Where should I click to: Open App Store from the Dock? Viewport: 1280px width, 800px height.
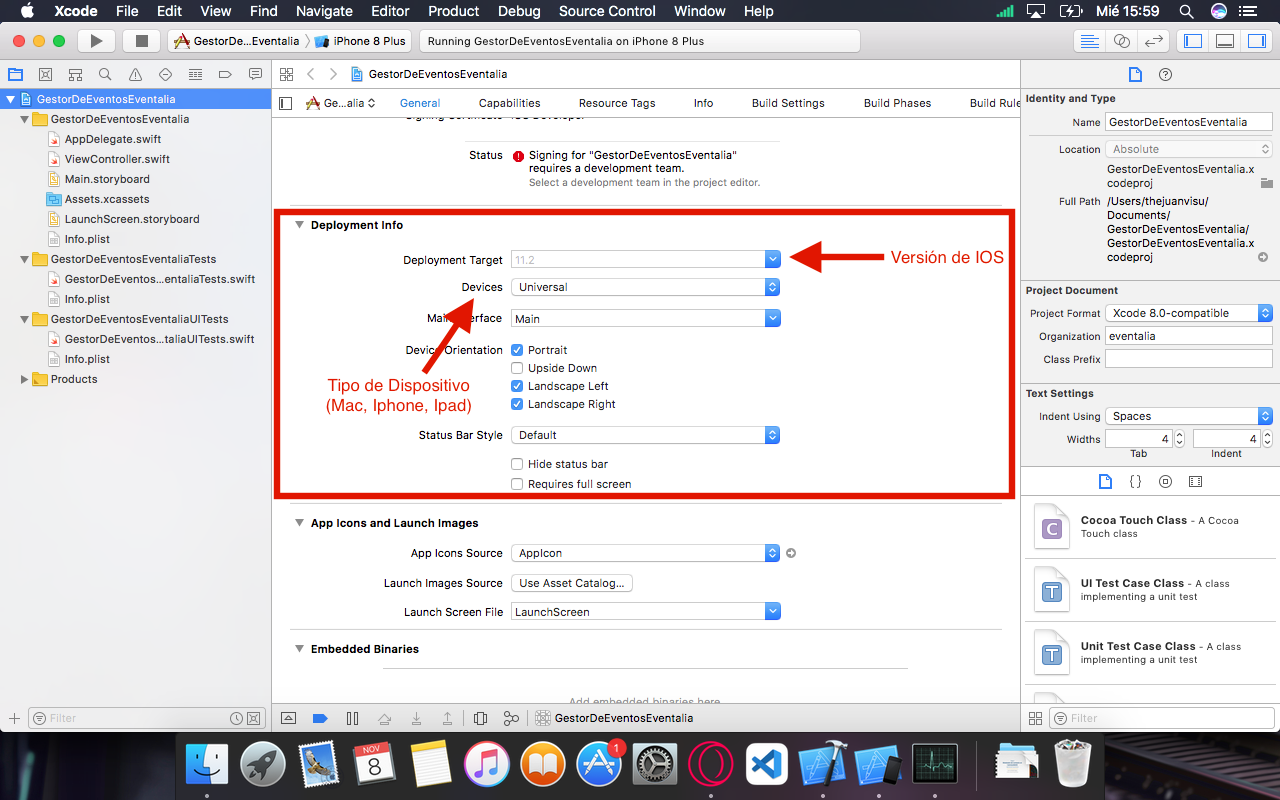[x=598, y=766]
